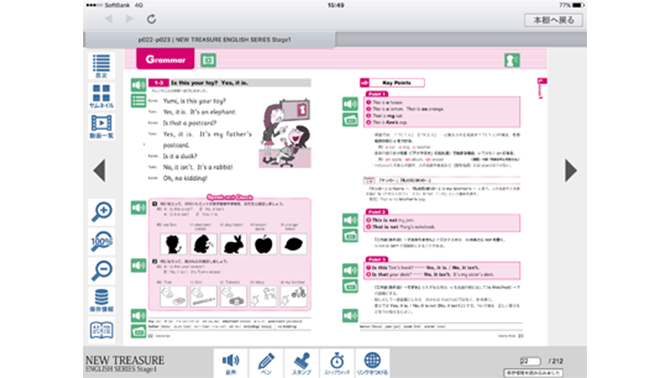Click green person icon at top right of page
This screenshot has width=670, height=378.
tap(512, 60)
